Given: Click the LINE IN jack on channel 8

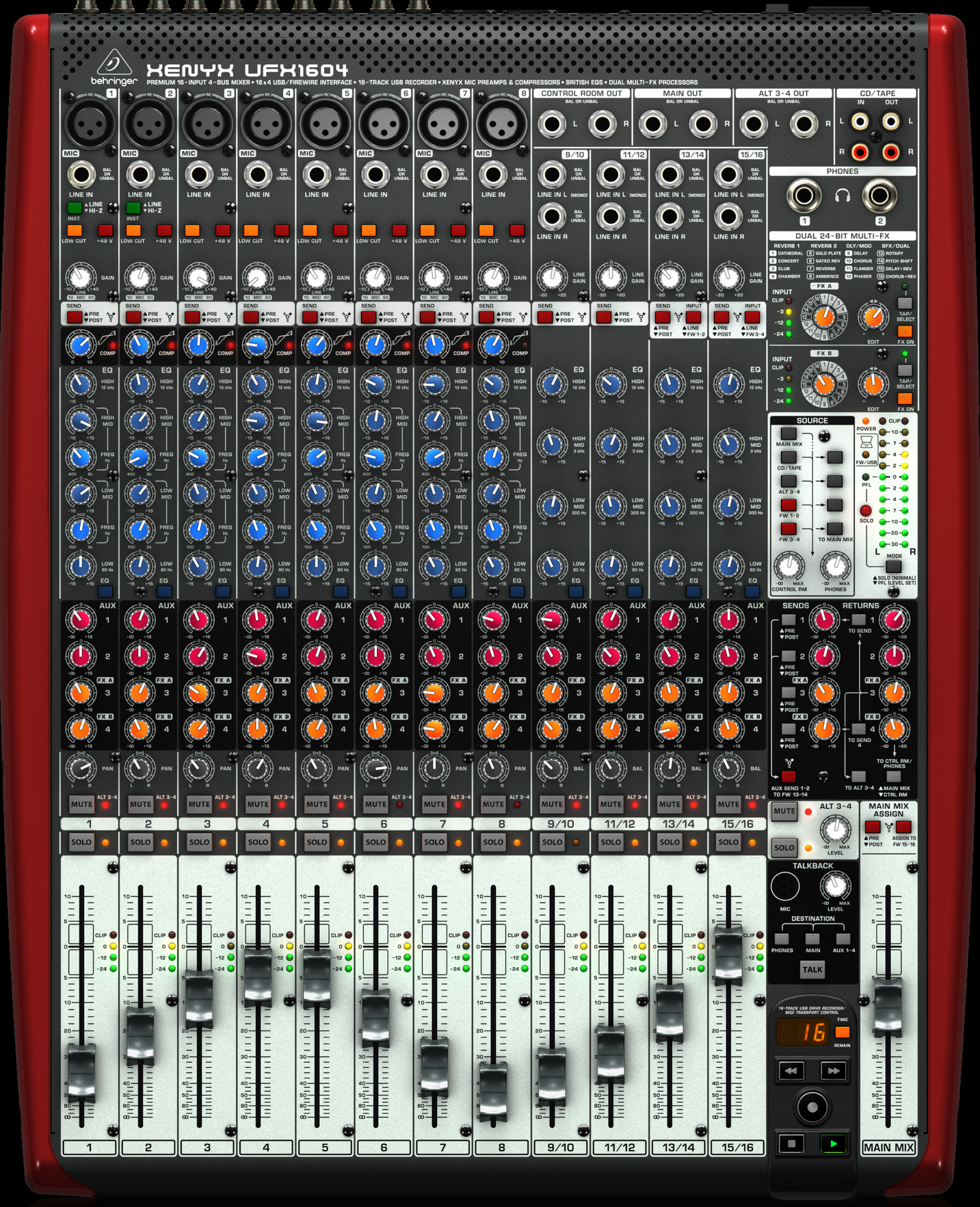Looking at the screenshot, I should point(493,175).
